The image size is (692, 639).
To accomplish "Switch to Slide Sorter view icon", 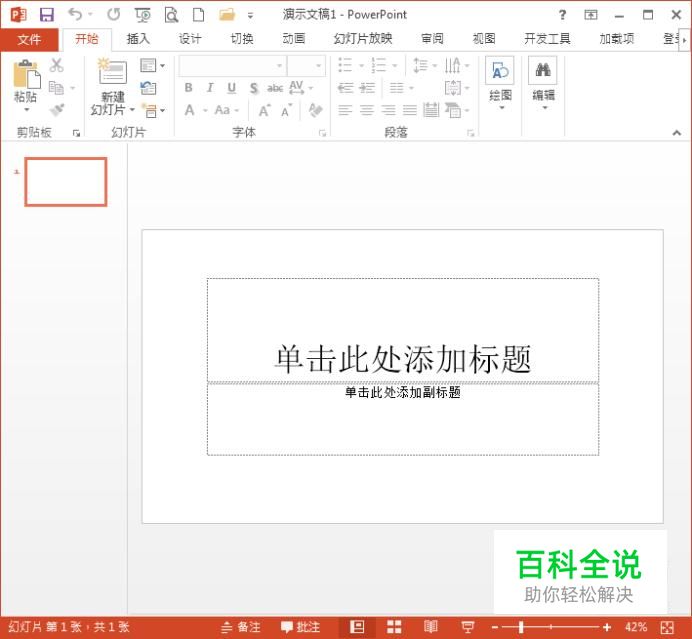I will [394, 627].
